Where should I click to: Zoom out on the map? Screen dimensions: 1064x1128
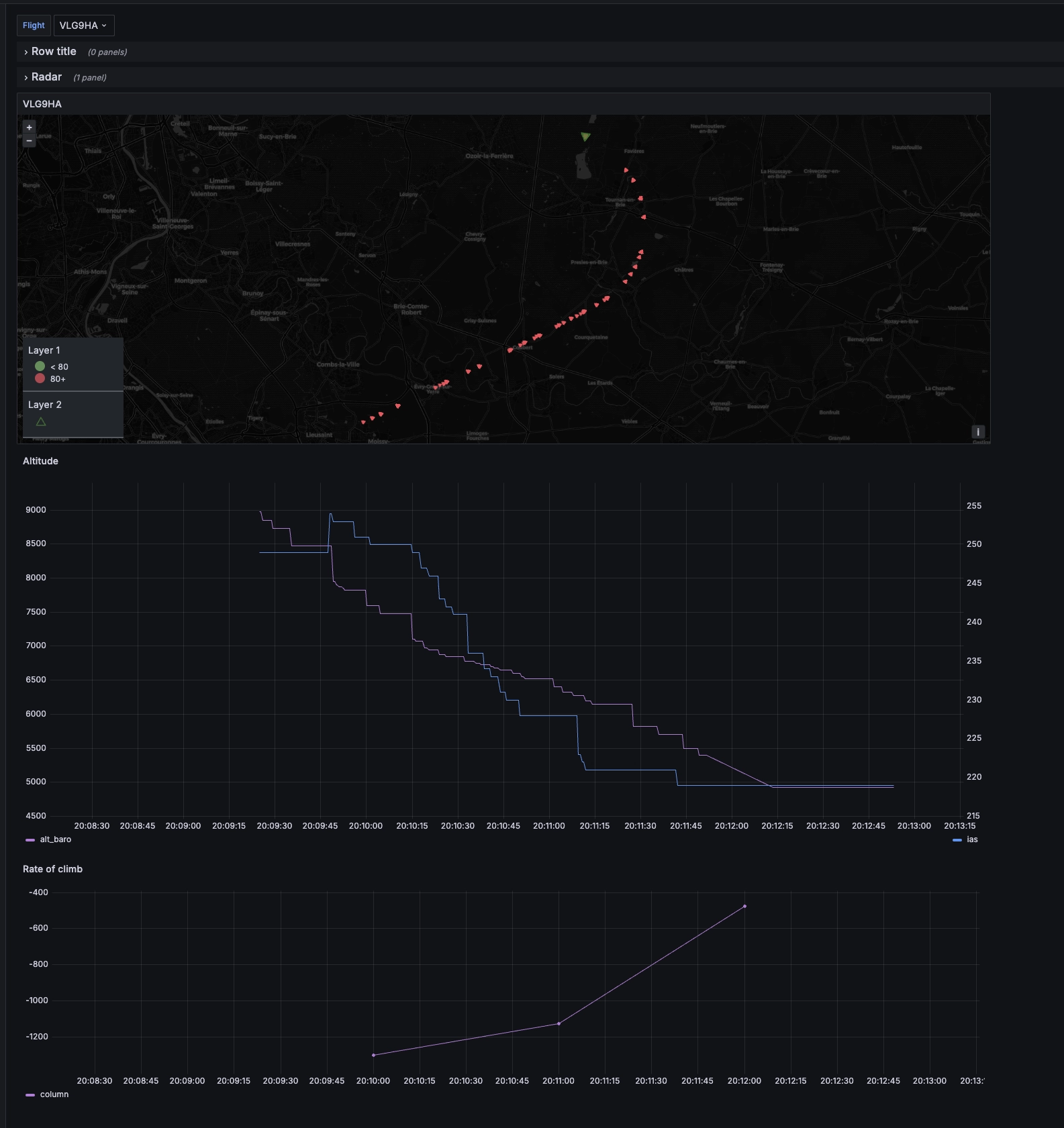pos(29,141)
